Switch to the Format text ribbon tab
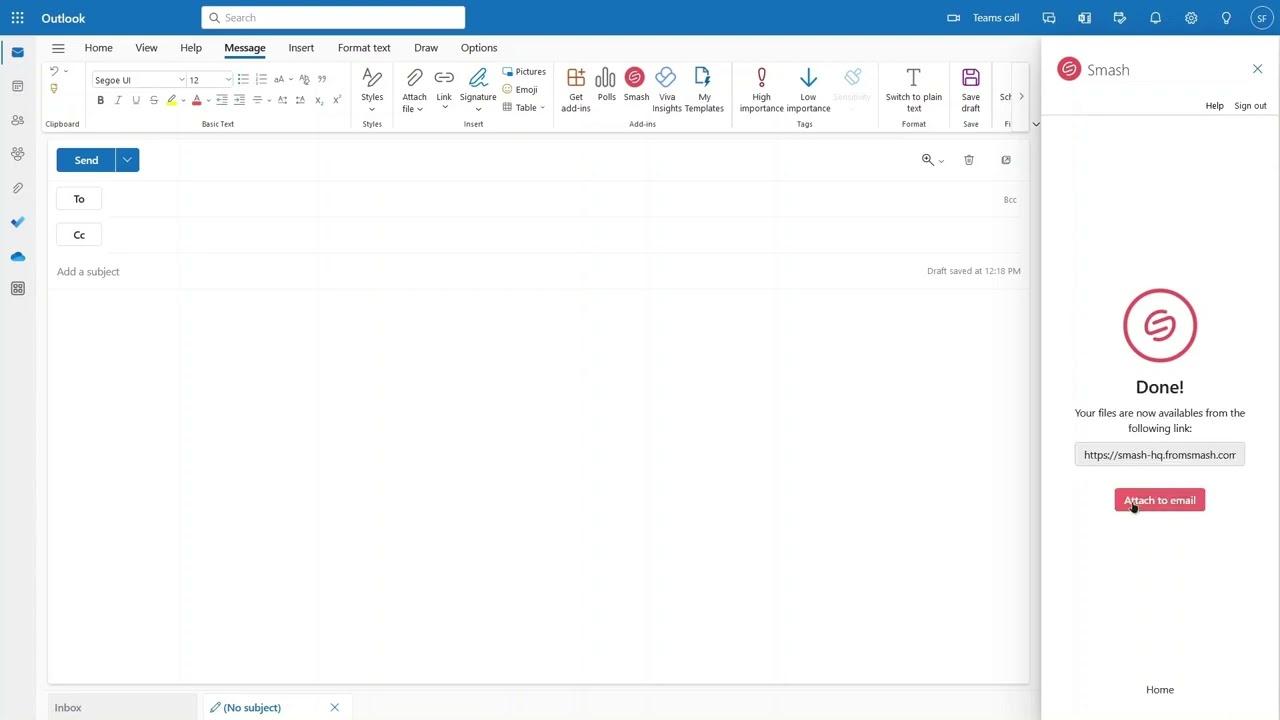 (x=364, y=48)
